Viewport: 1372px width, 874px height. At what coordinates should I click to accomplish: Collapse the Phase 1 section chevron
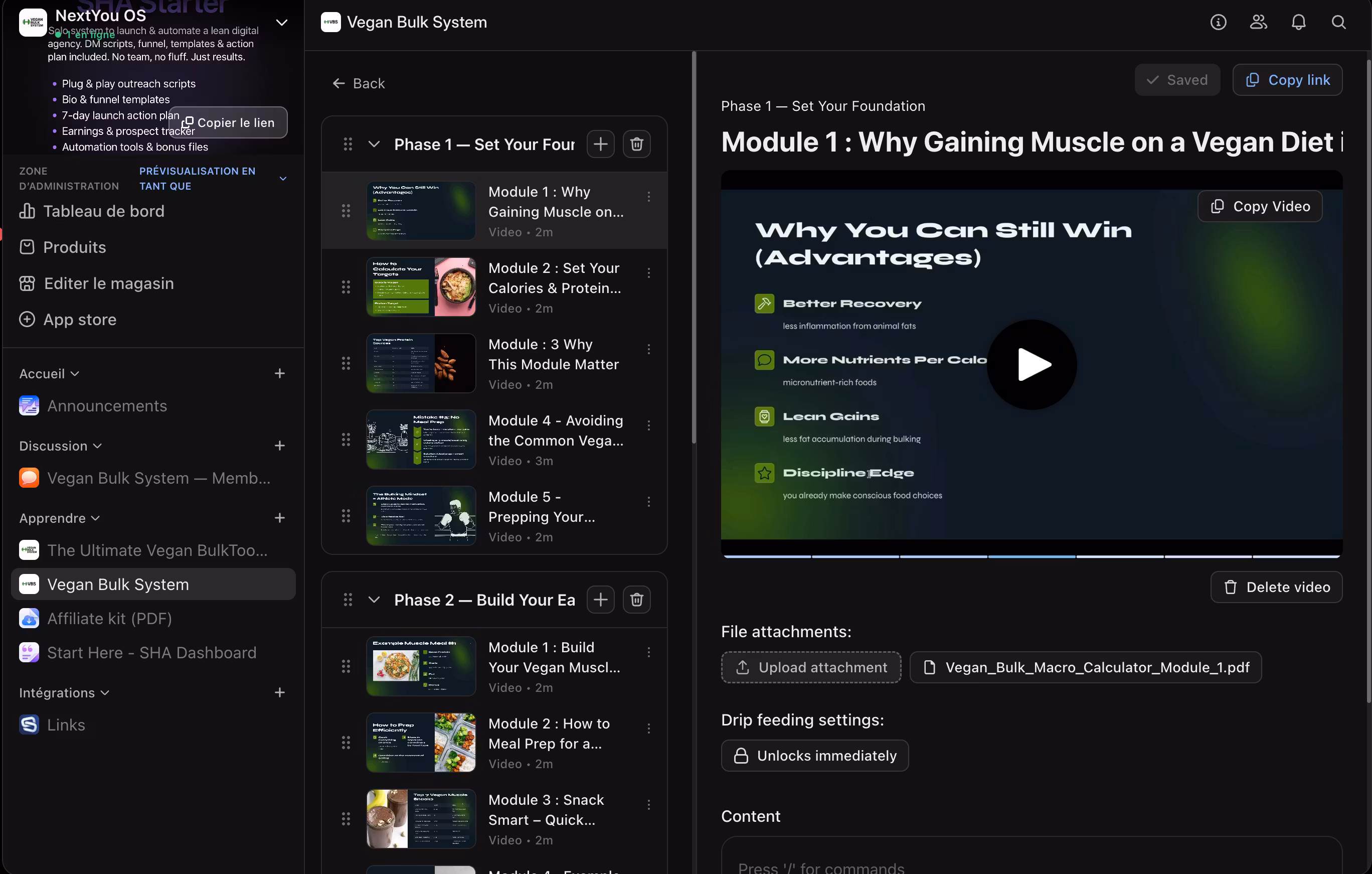pyautogui.click(x=374, y=144)
